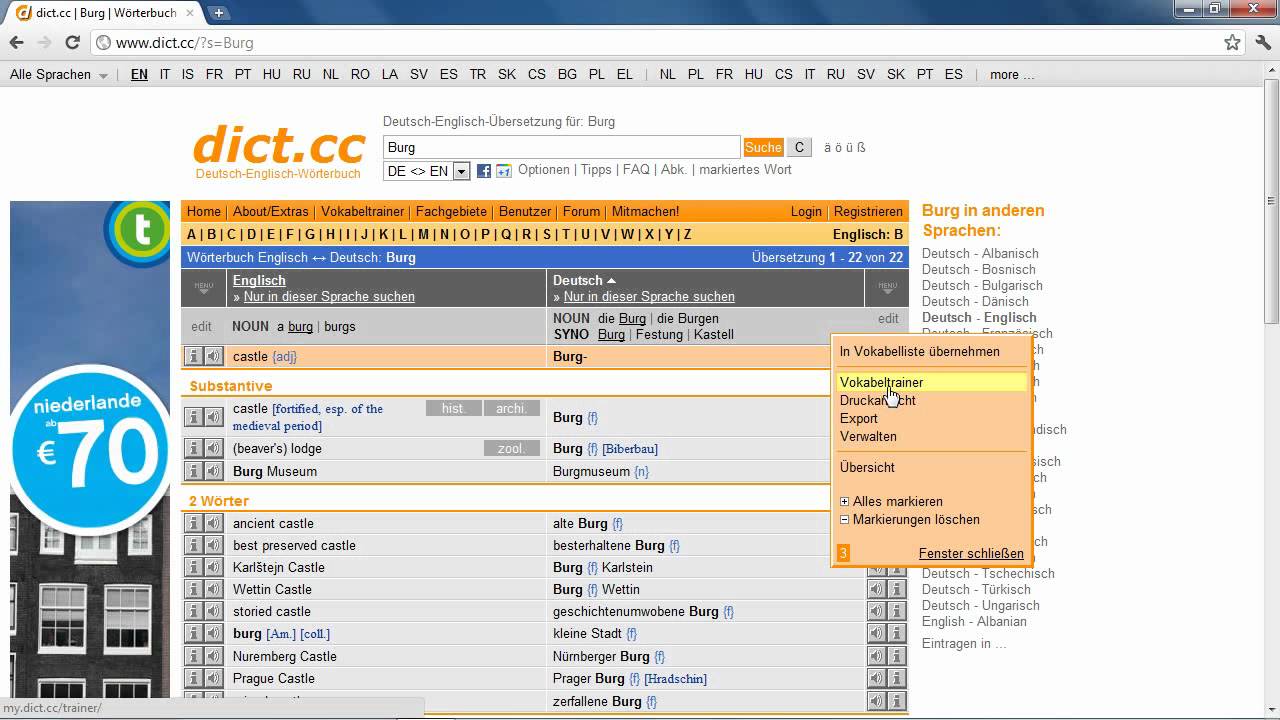Expand the 'Alle Sprachen' dropdown
This screenshot has height=720, width=1280.
[59, 74]
